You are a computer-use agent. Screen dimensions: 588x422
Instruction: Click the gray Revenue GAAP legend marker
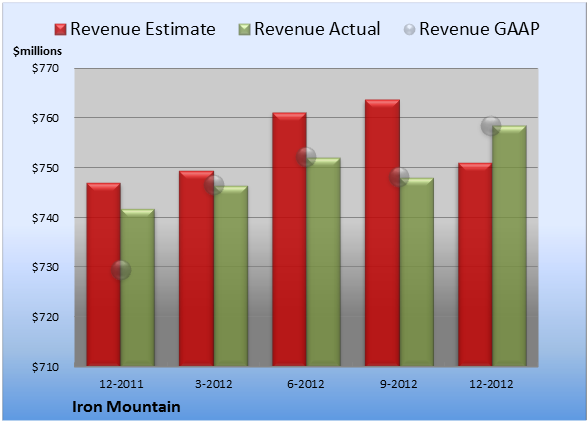click(x=409, y=29)
